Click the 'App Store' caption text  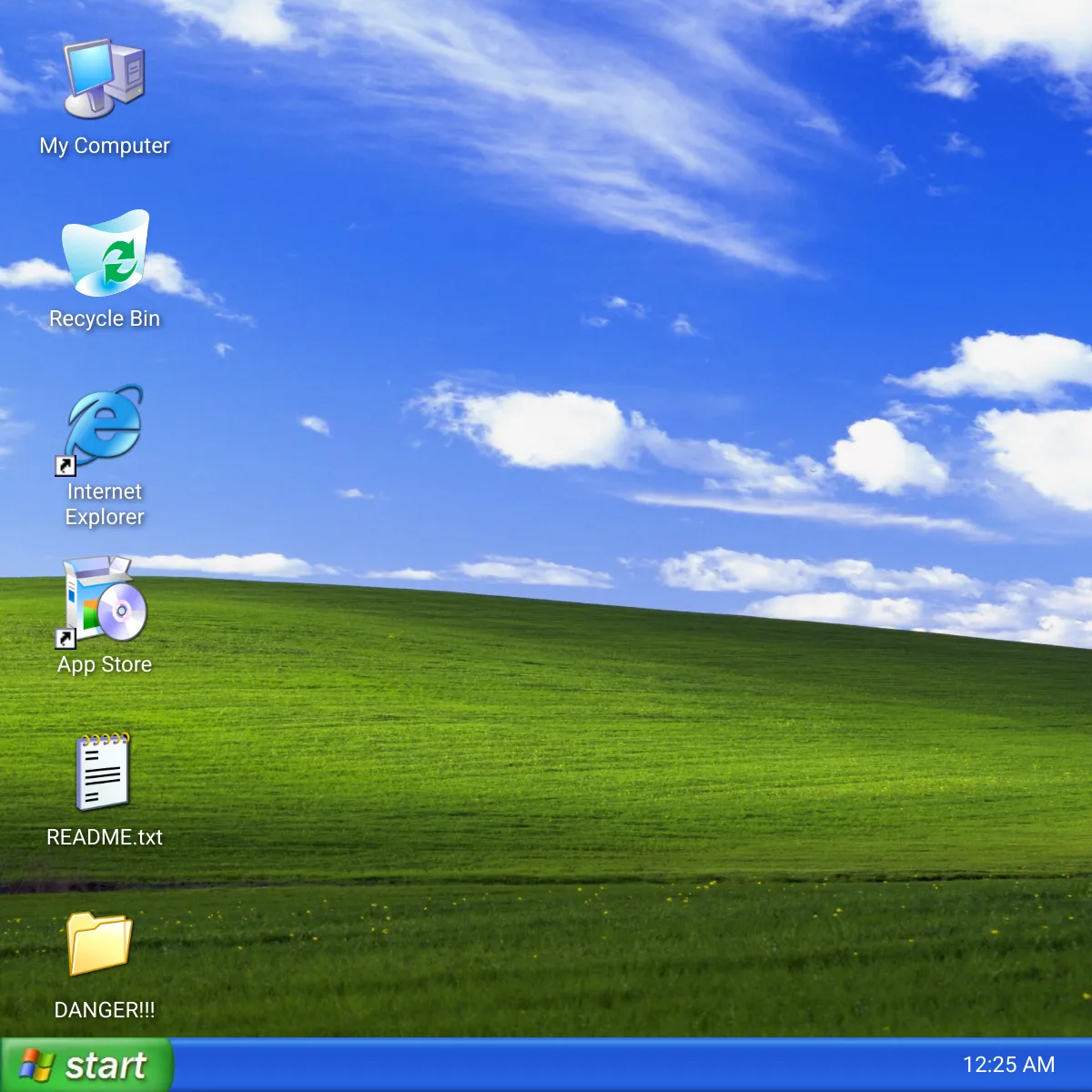tap(105, 664)
